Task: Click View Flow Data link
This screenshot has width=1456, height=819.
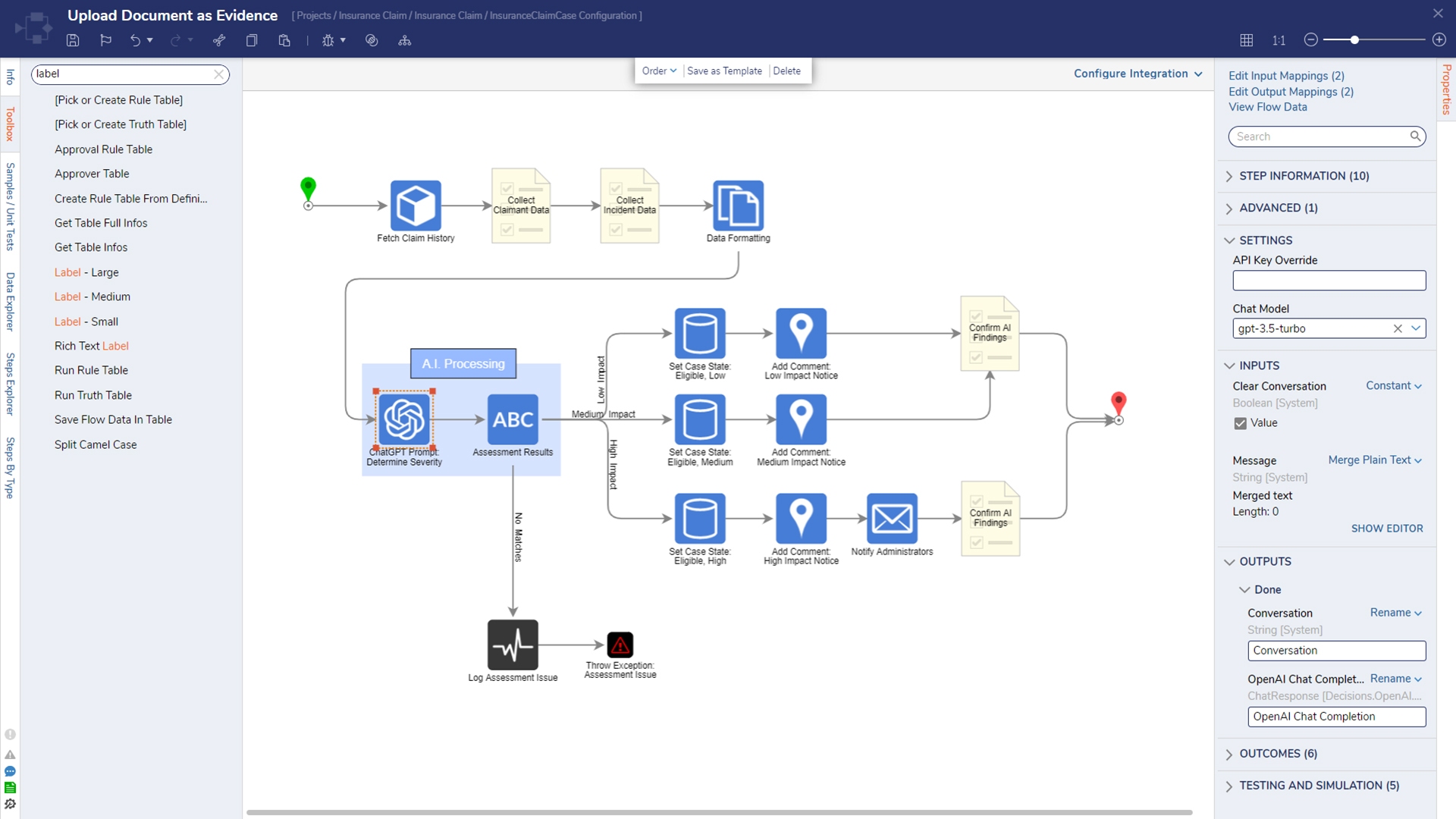Action: click(1267, 107)
